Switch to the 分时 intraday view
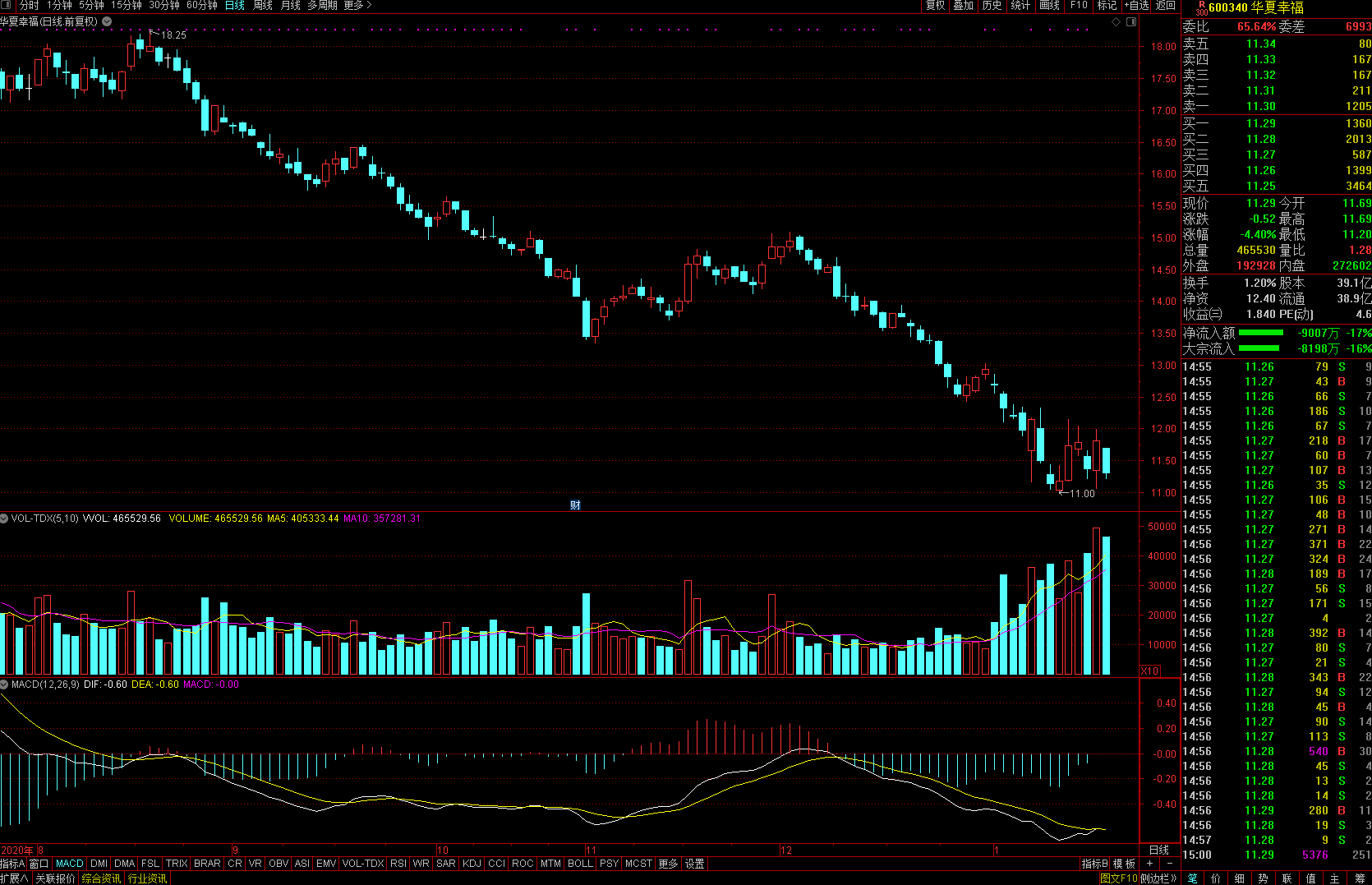 click(x=29, y=5)
